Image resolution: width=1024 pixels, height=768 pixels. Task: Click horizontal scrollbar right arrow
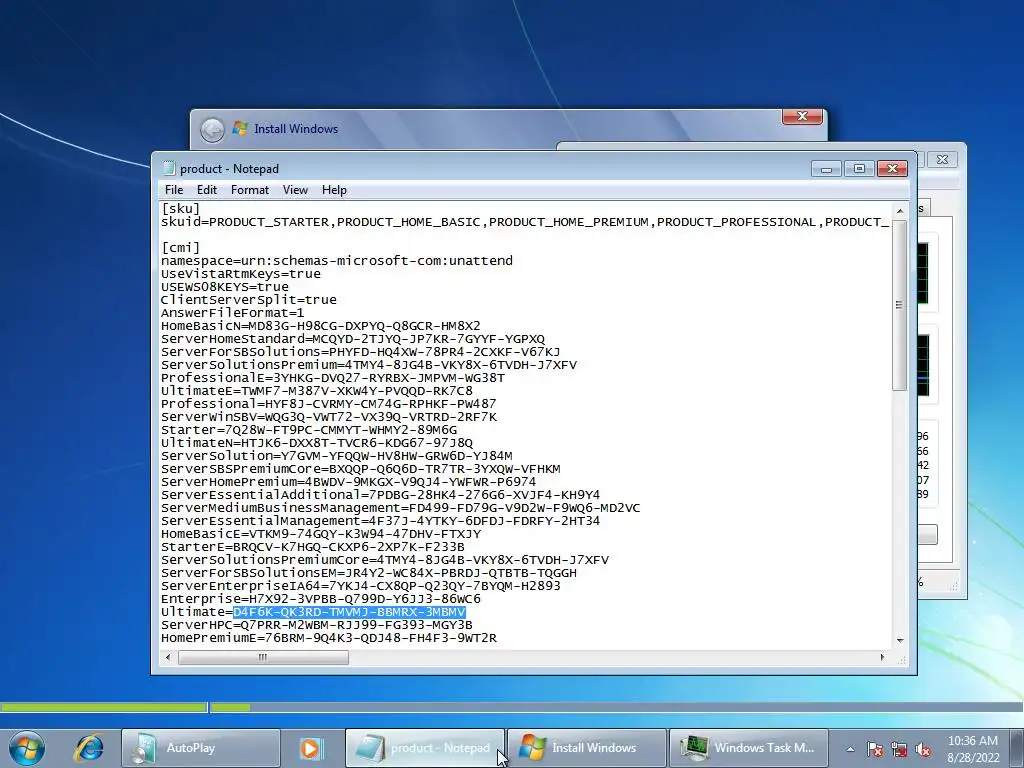[882, 657]
